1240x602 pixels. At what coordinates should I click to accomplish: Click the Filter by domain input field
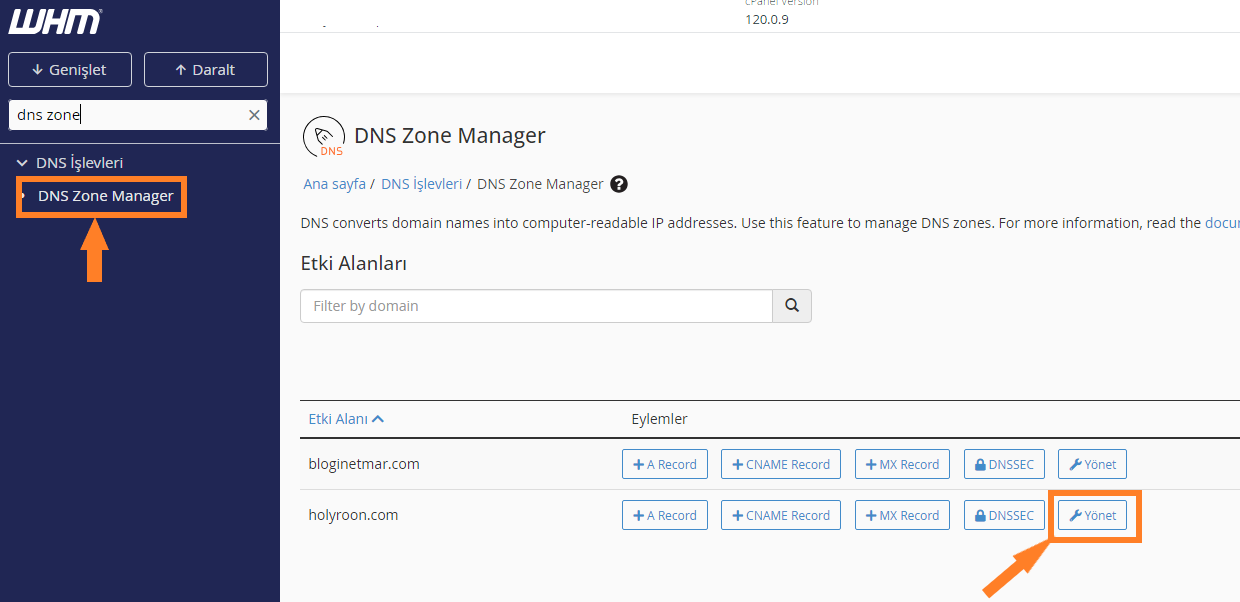coord(537,306)
